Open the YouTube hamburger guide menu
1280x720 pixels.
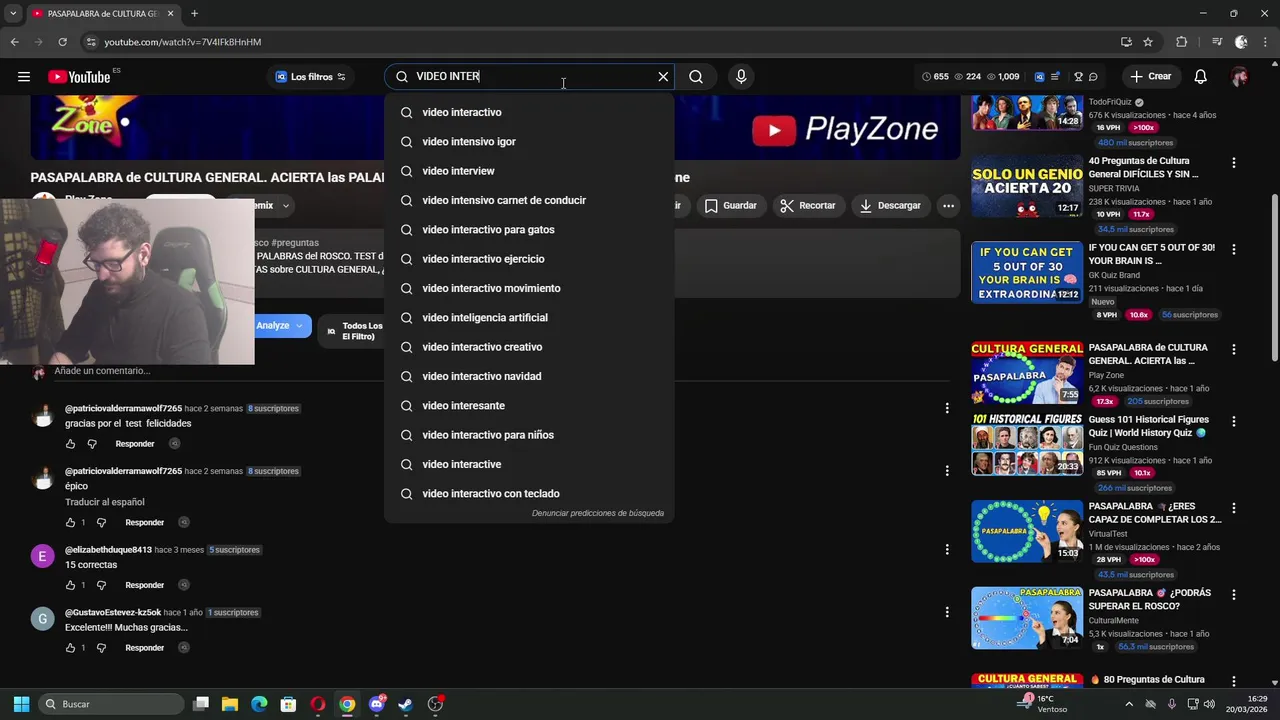[23, 77]
